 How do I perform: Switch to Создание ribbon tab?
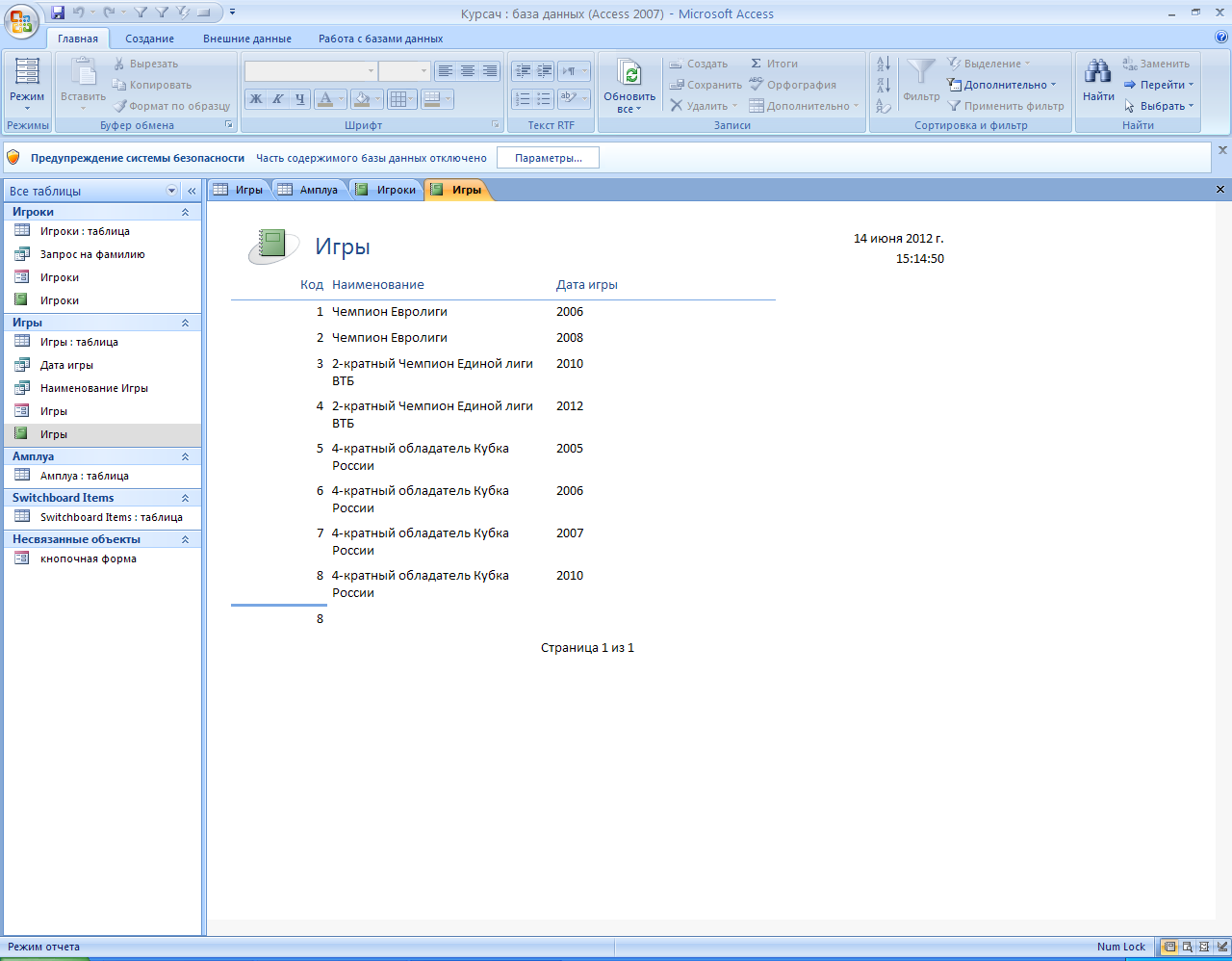click(150, 39)
